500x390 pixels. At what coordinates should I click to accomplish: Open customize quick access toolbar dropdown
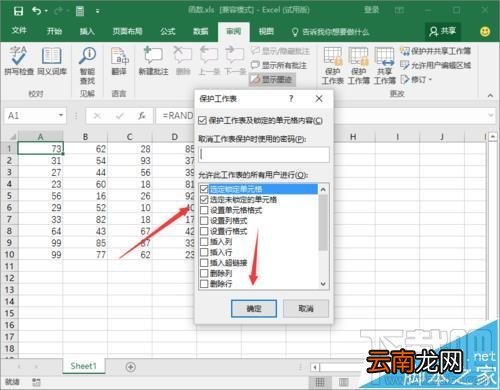click(98, 11)
